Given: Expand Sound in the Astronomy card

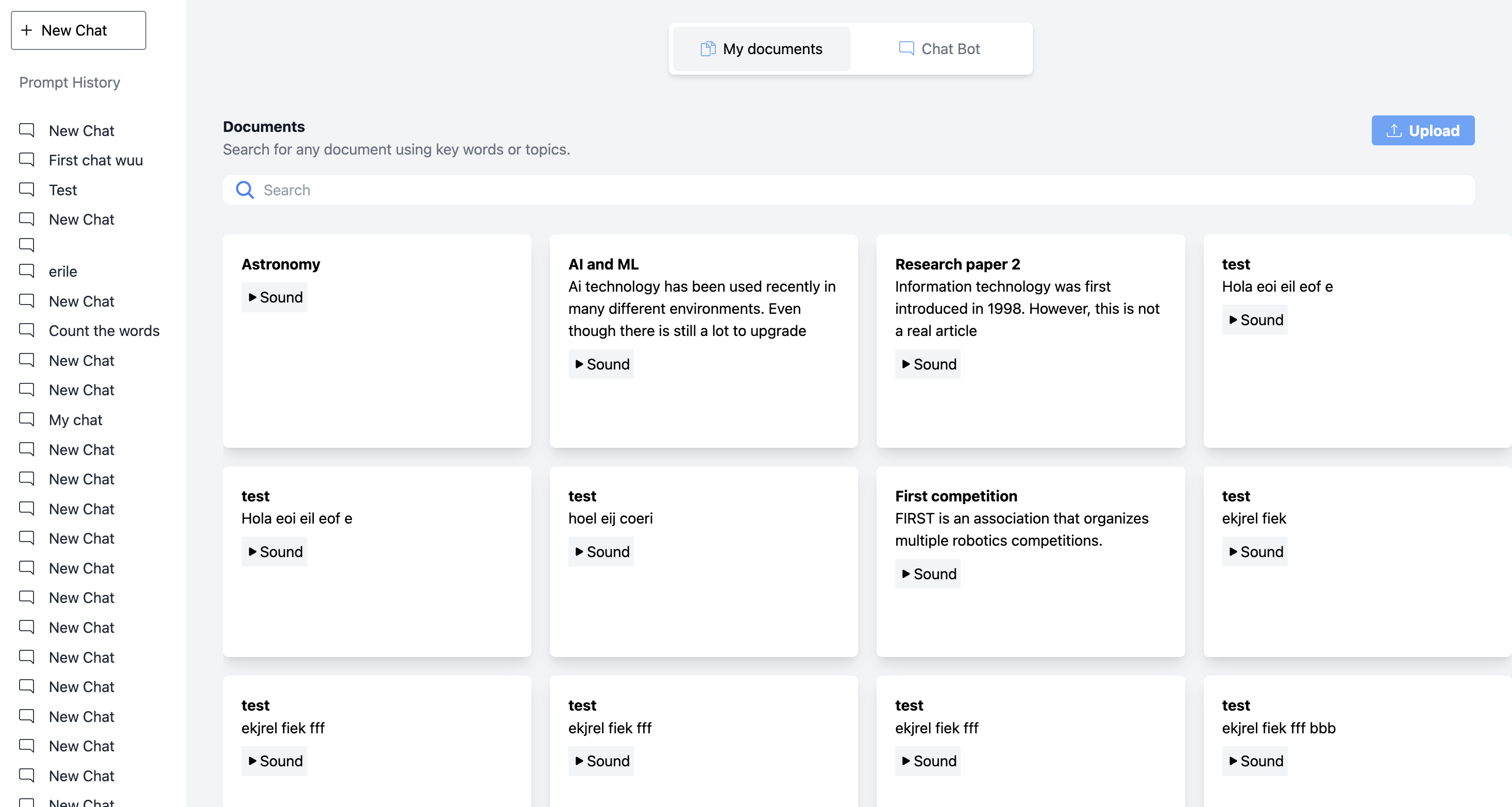Looking at the screenshot, I should pos(275,297).
